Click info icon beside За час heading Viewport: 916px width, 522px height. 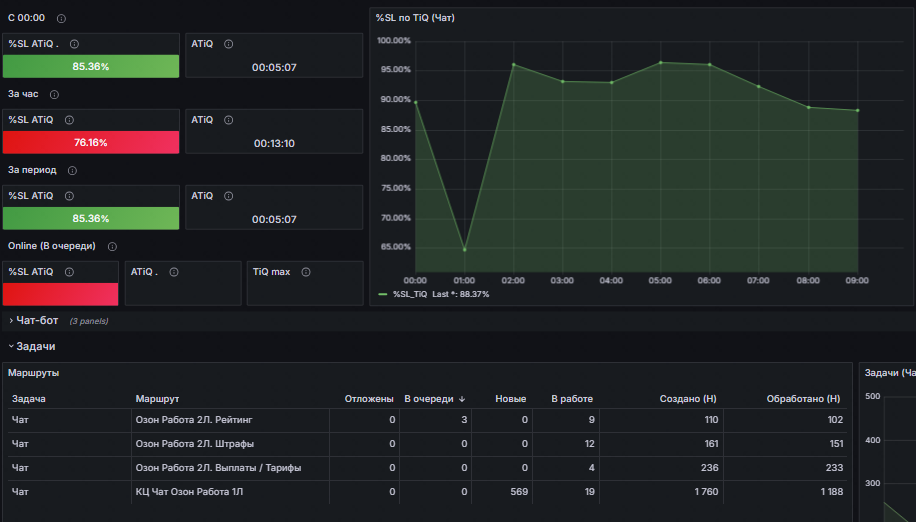click(x=54, y=95)
